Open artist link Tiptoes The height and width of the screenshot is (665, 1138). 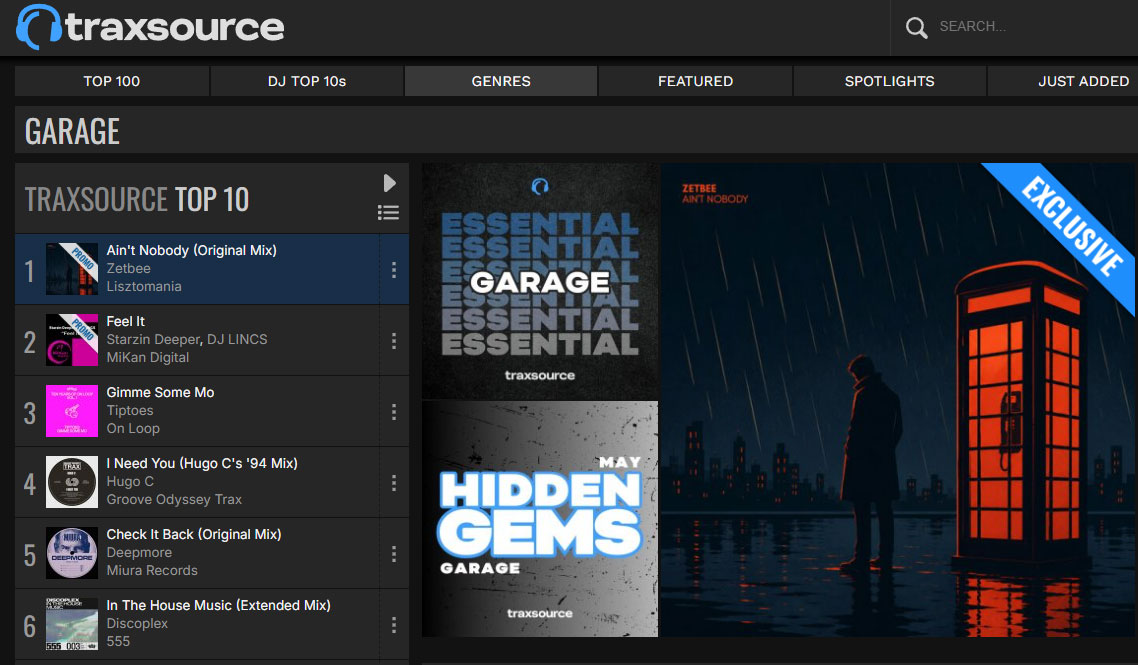pyautogui.click(x=130, y=411)
